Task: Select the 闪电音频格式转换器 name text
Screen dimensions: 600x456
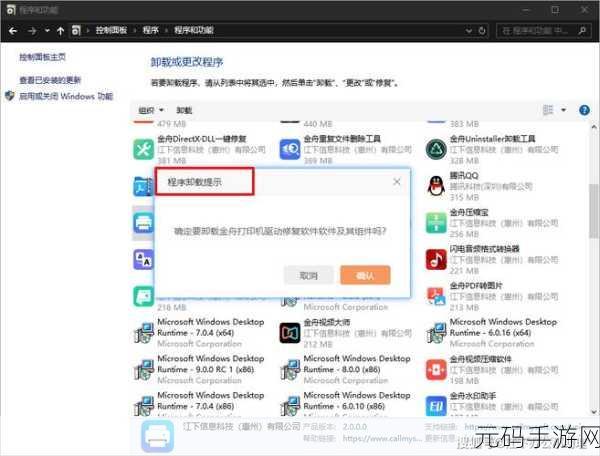Action: tap(484, 249)
